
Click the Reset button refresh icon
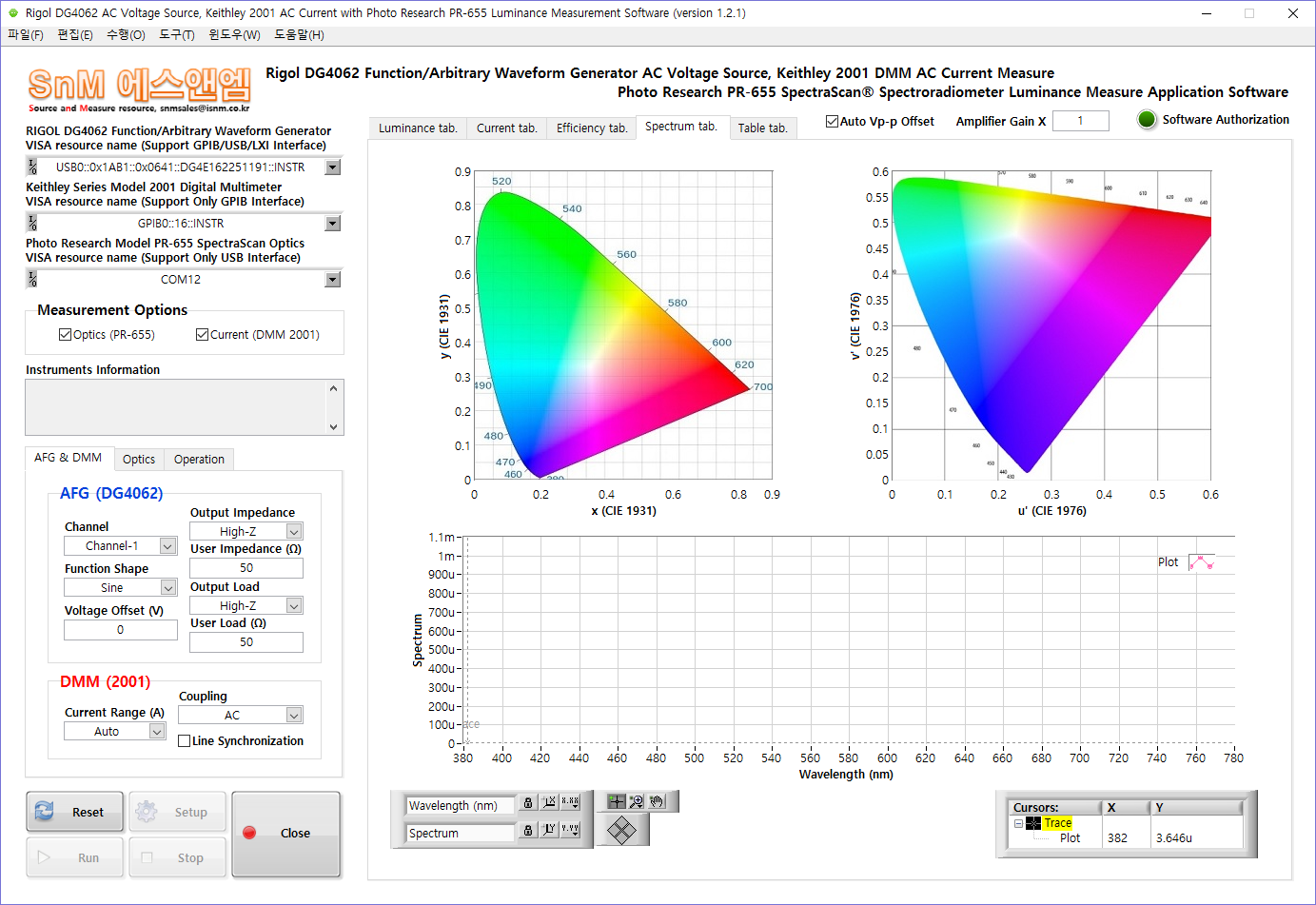click(x=44, y=812)
